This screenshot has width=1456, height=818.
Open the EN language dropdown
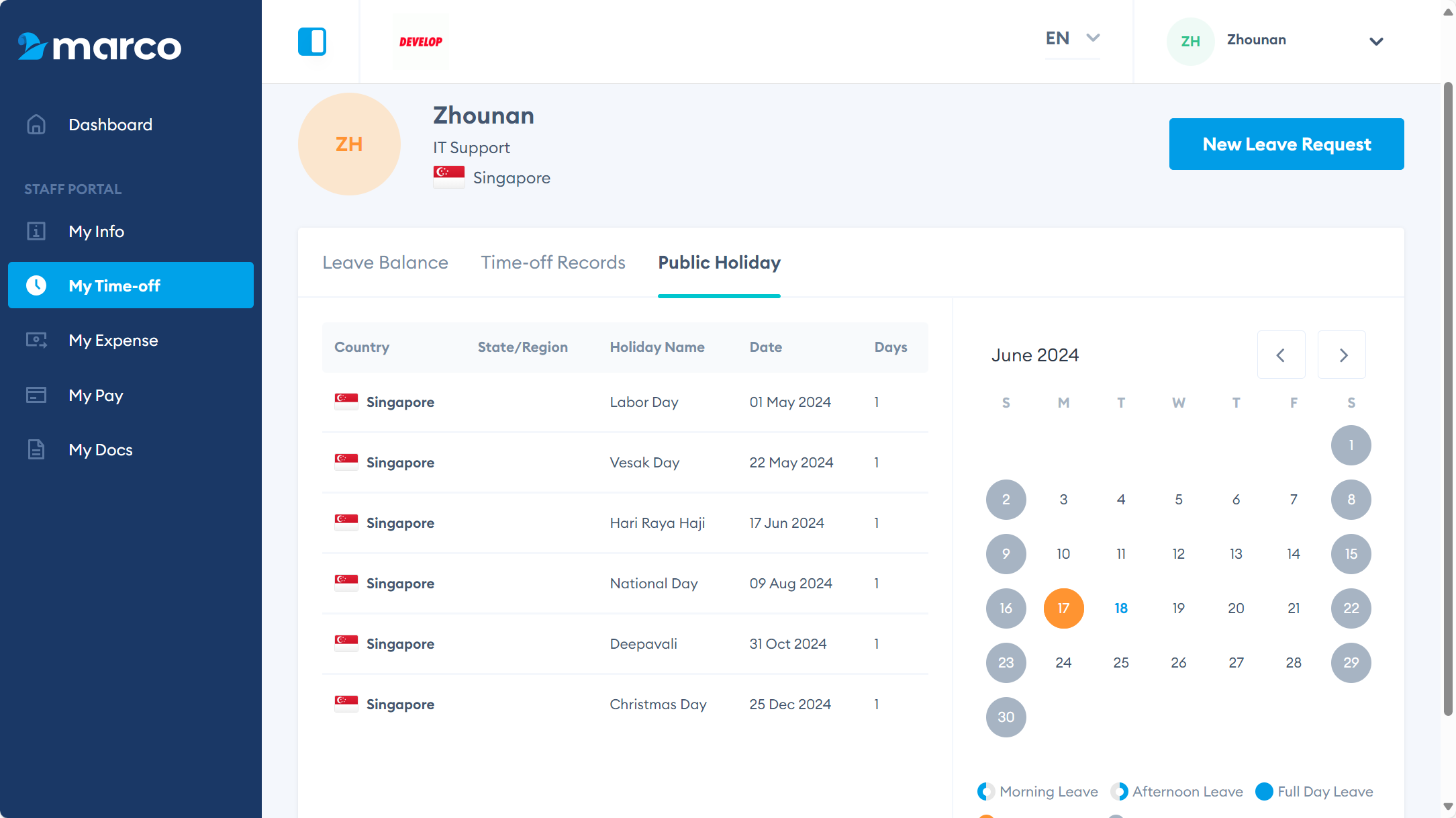coord(1072,39)
